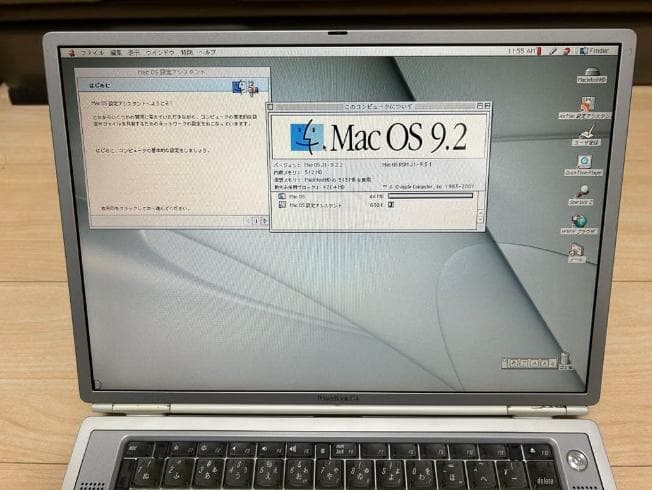The height and width of the screenshot is (490, 652).
Task: Select the Trash icon
Action: click(565, 361)
